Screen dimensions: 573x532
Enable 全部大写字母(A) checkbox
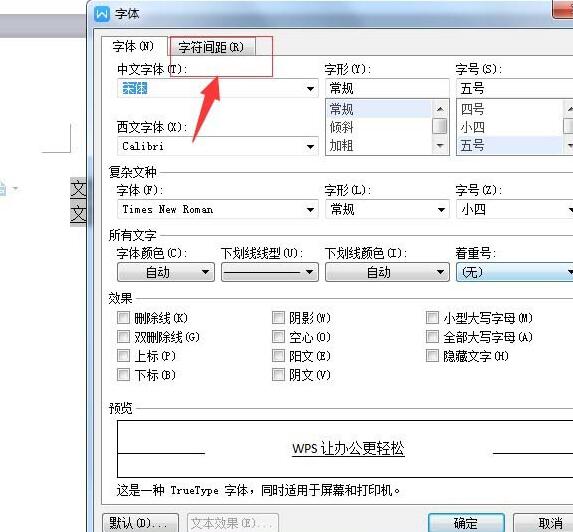[432, 337]
